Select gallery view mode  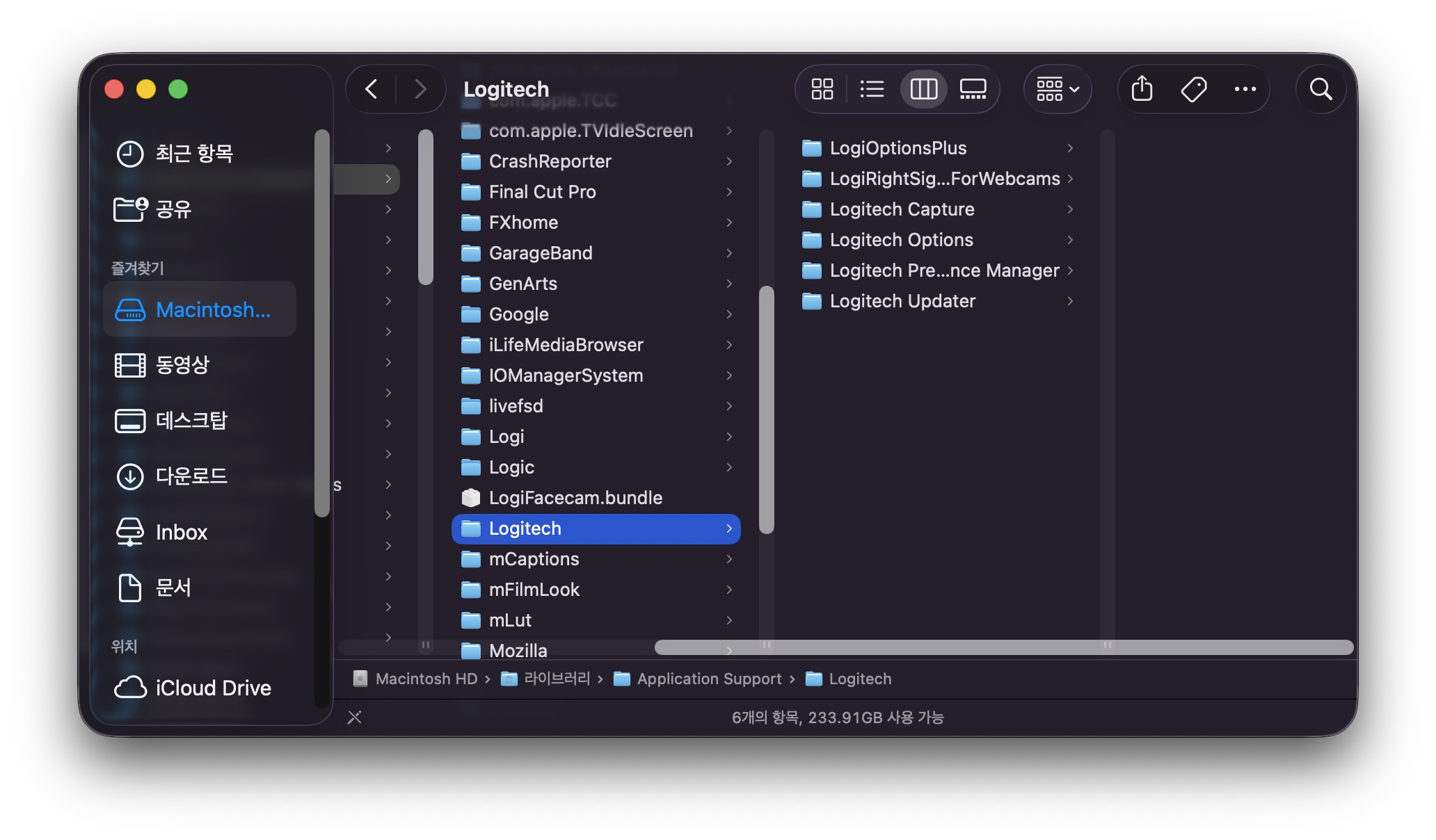(x=973, y=89)
